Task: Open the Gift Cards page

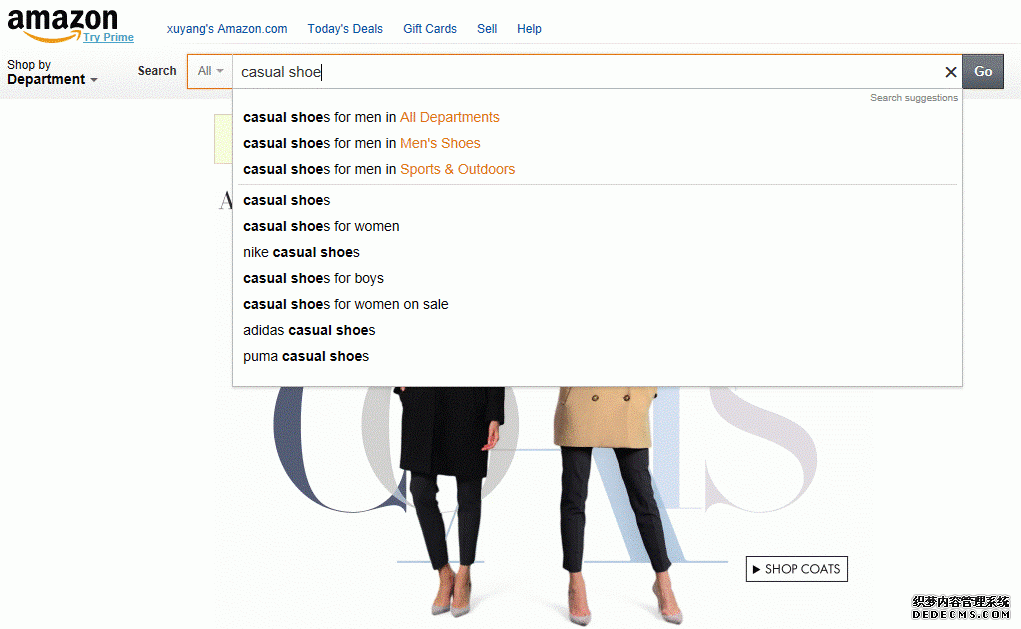Action: (x=430, y=29)
